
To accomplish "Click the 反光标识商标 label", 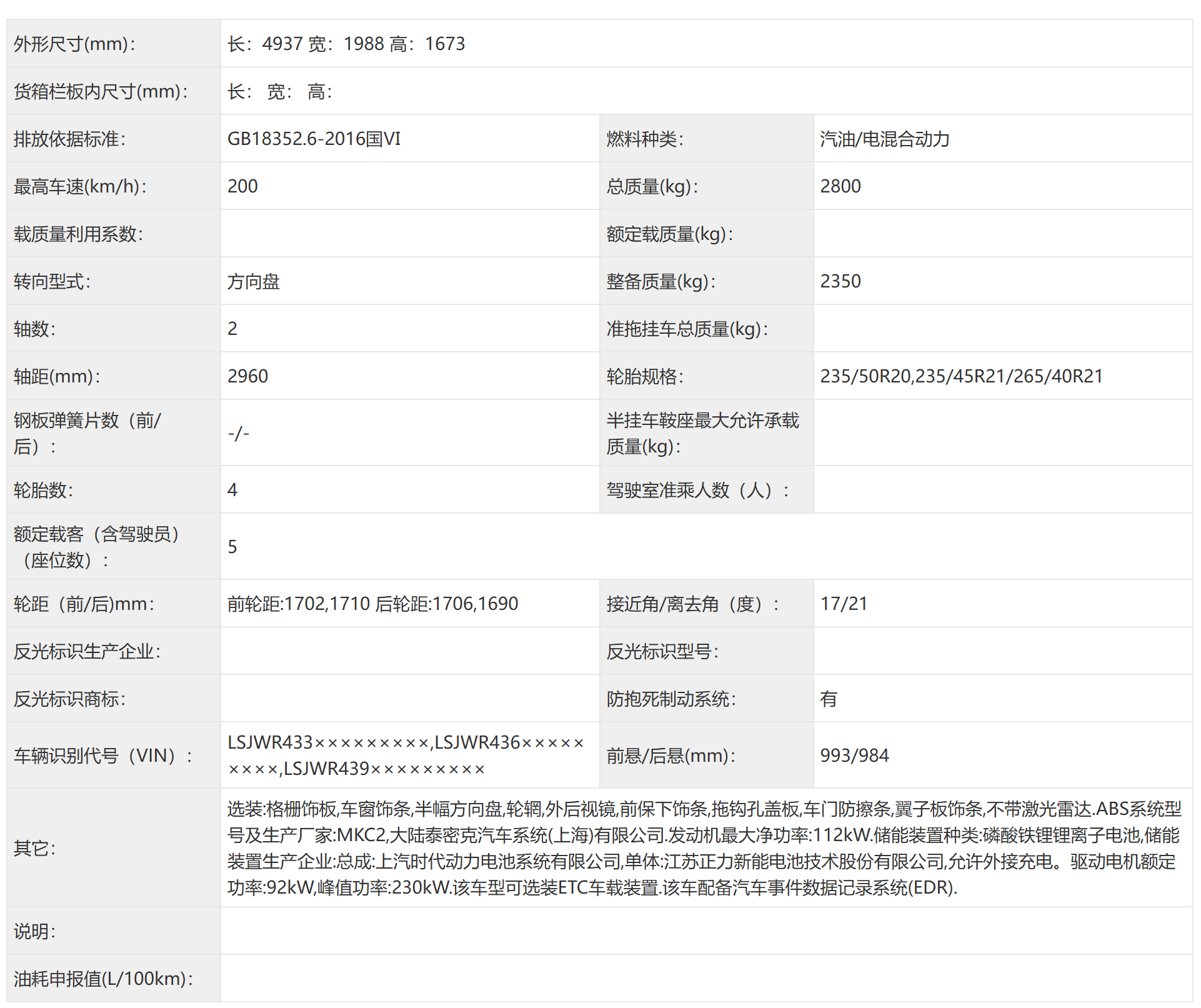I will click(x=69, y=699).
